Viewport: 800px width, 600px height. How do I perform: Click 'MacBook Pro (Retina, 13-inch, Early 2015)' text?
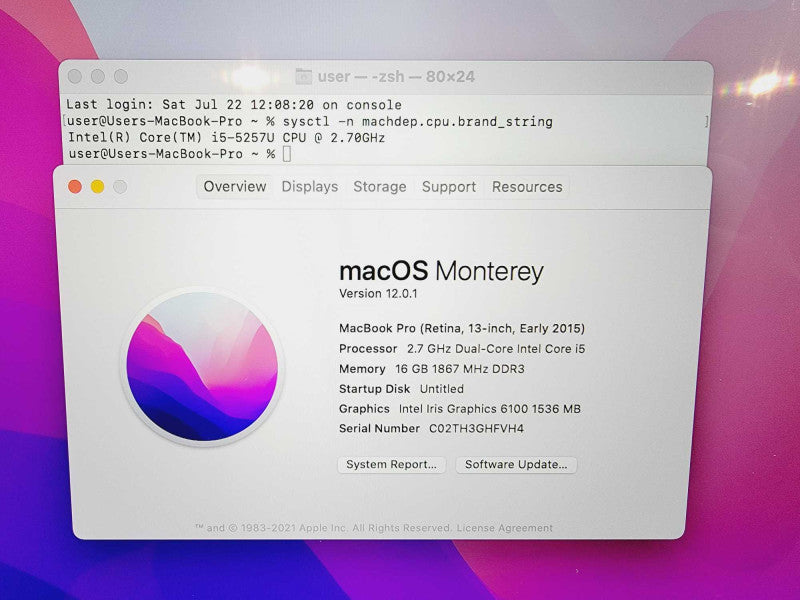462,328
